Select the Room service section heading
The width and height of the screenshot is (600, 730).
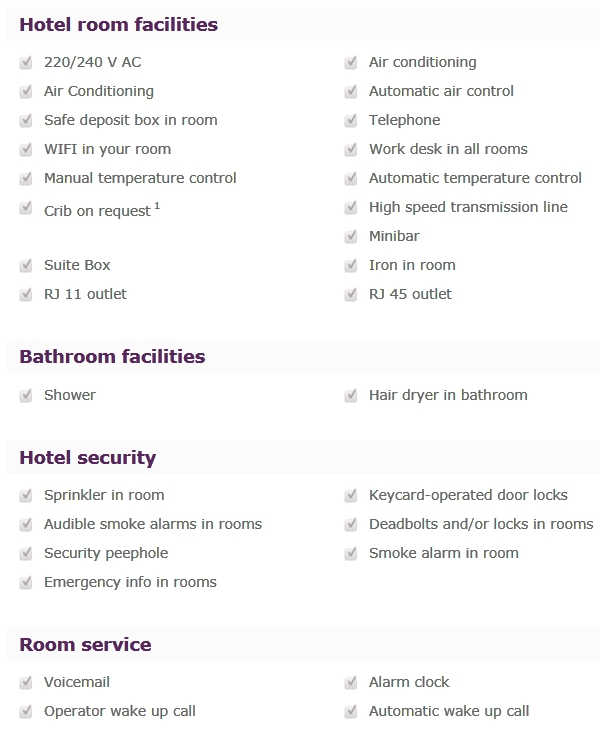tap(86, 645)
